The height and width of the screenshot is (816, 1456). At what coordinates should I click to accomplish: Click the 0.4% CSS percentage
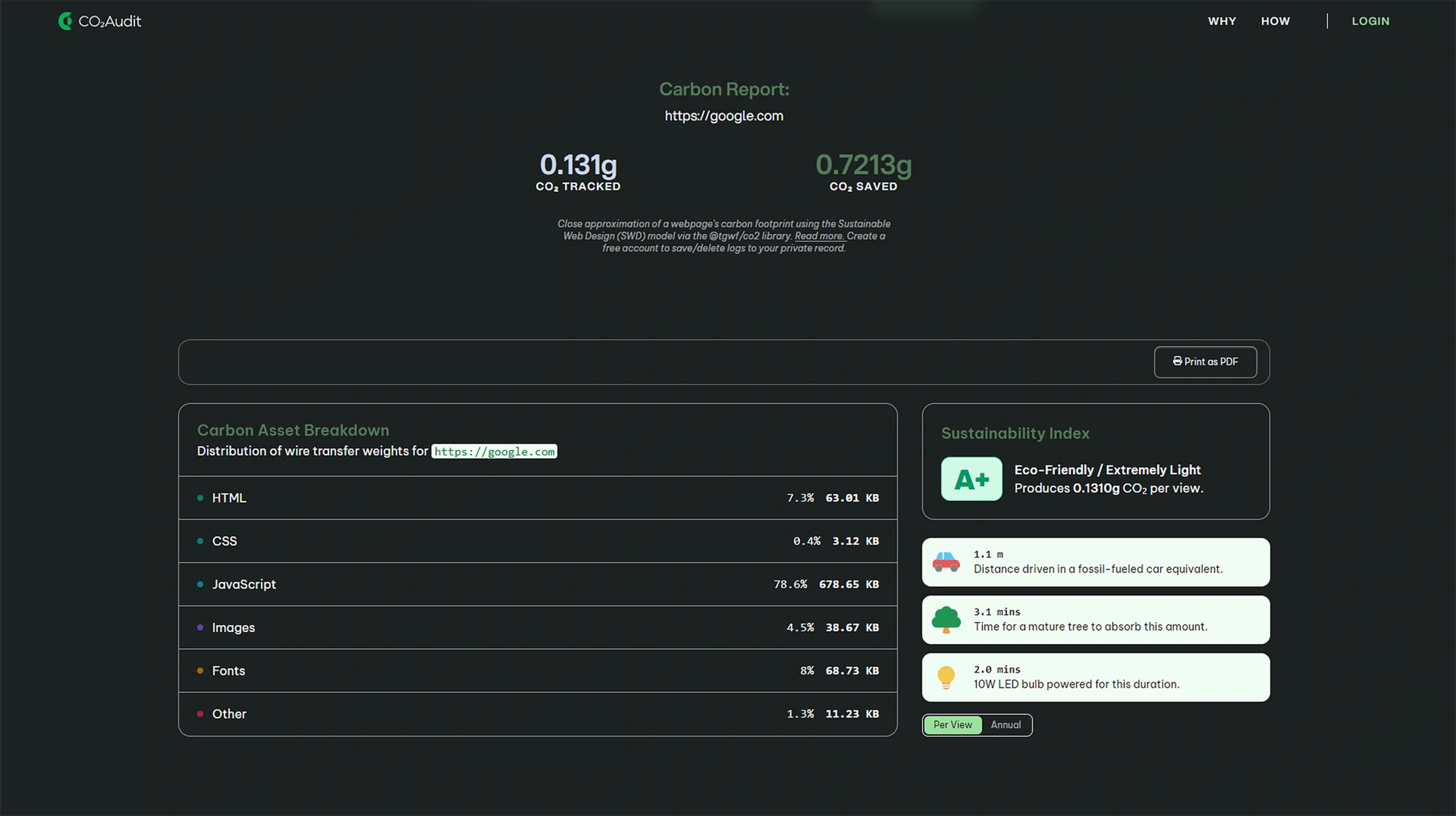point(807,541)
